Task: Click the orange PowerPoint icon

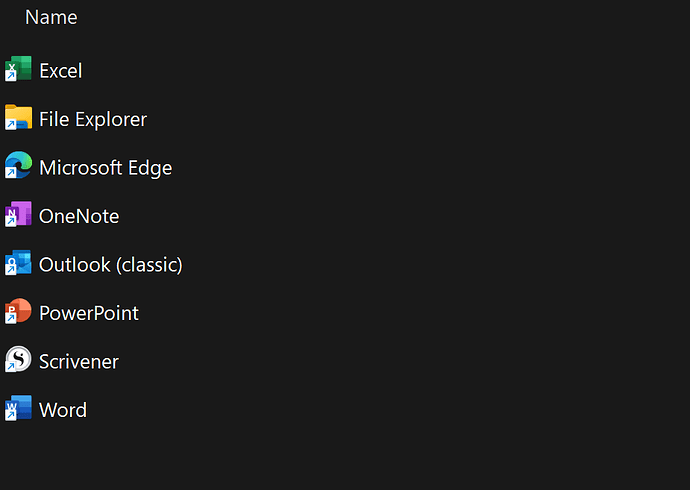Action: 18,311
